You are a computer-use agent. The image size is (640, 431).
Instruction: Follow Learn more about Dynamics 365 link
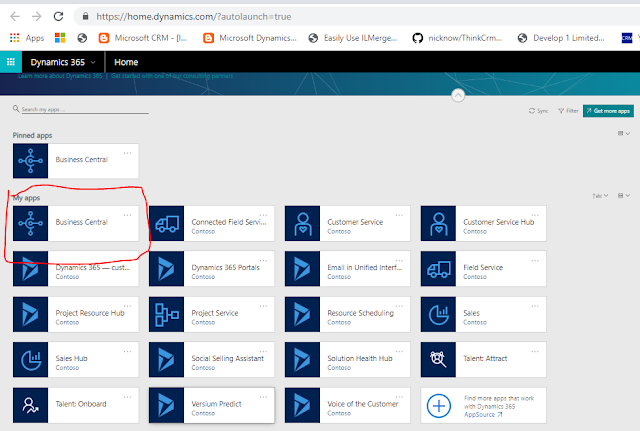pyautogui.click(x=60, y=76)
